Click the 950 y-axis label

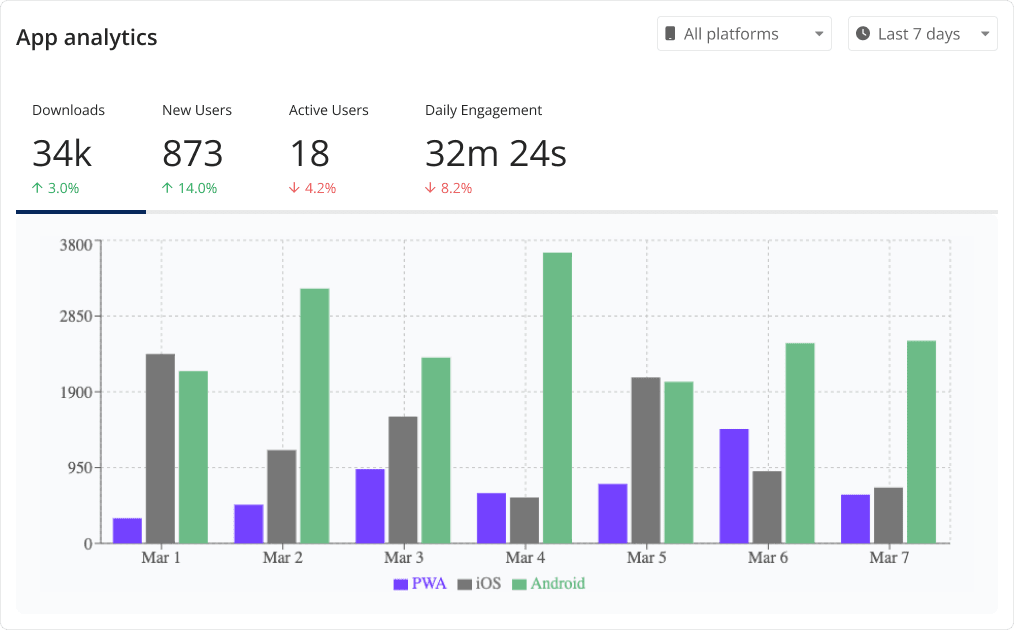(x=80, y=468)
